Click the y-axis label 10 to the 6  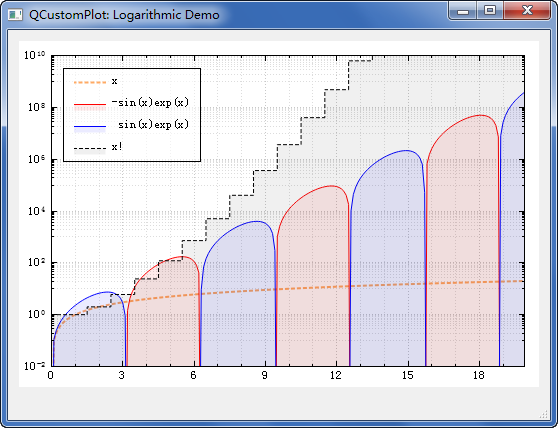tap(37, 159)
